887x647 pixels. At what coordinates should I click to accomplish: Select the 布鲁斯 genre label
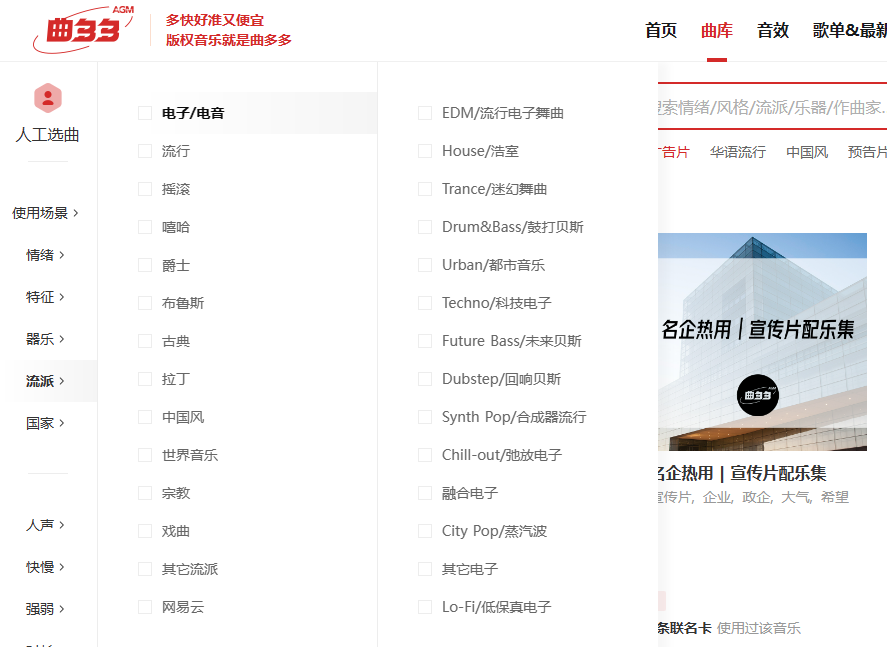[x=183, y=303]
